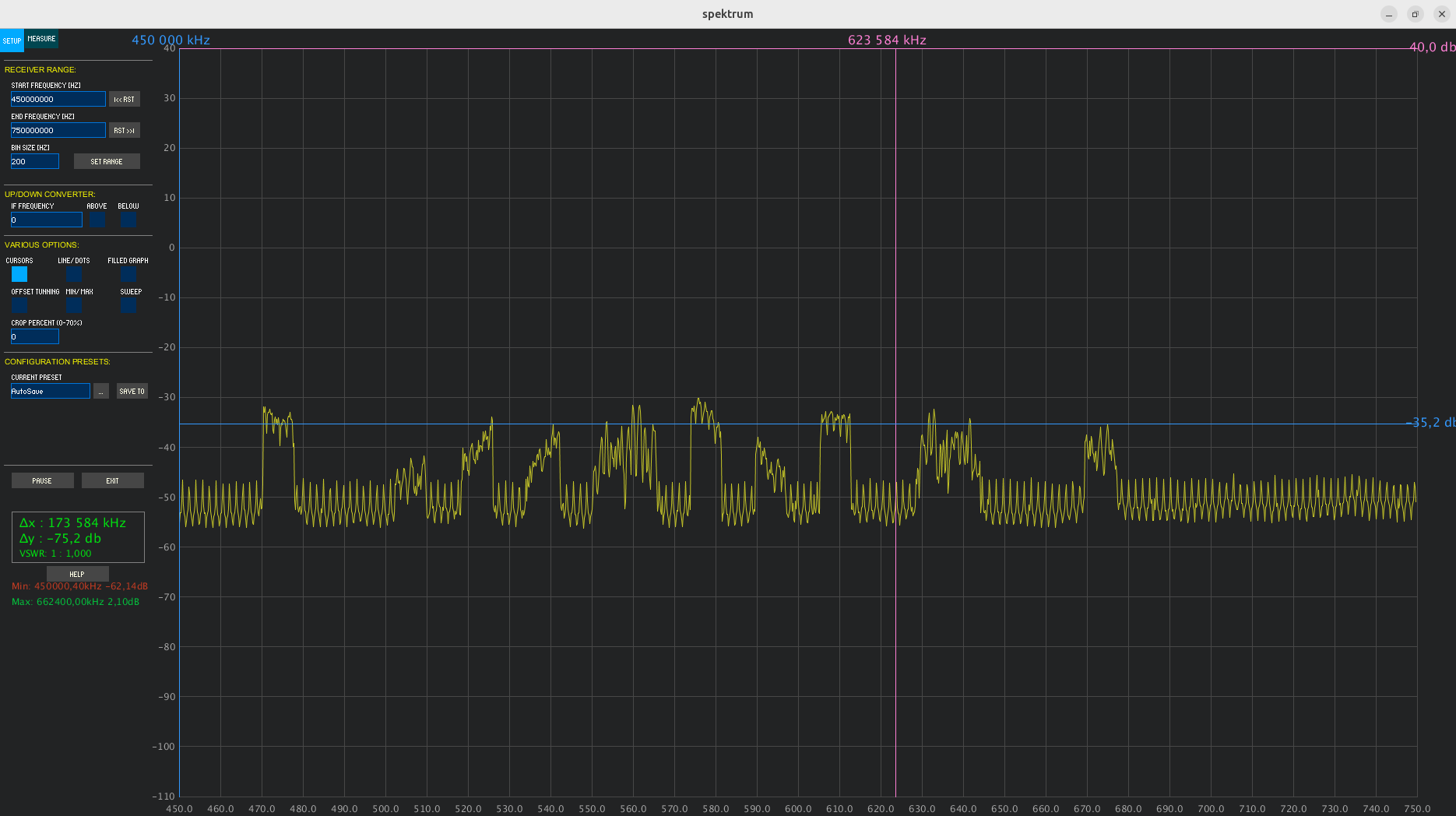Toggle the SWEEP option

pyautogui.click(x=128, y=305)
